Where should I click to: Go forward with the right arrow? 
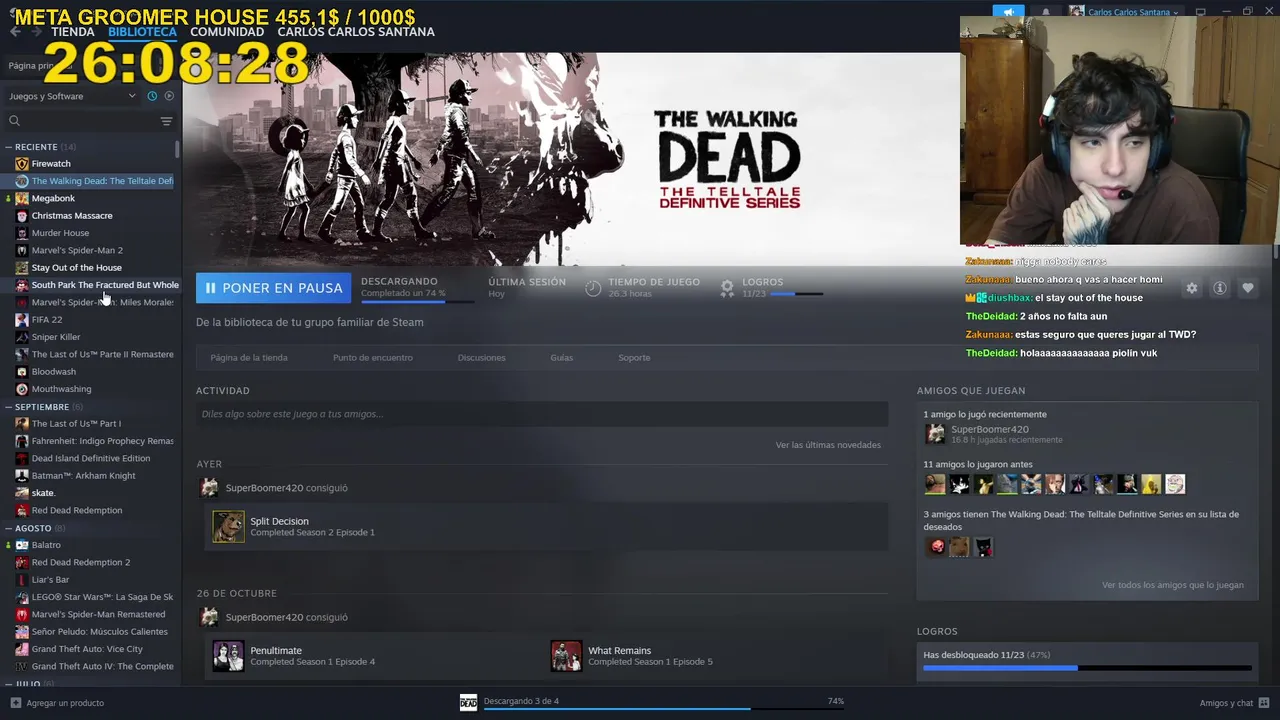(x=36, y=32)
